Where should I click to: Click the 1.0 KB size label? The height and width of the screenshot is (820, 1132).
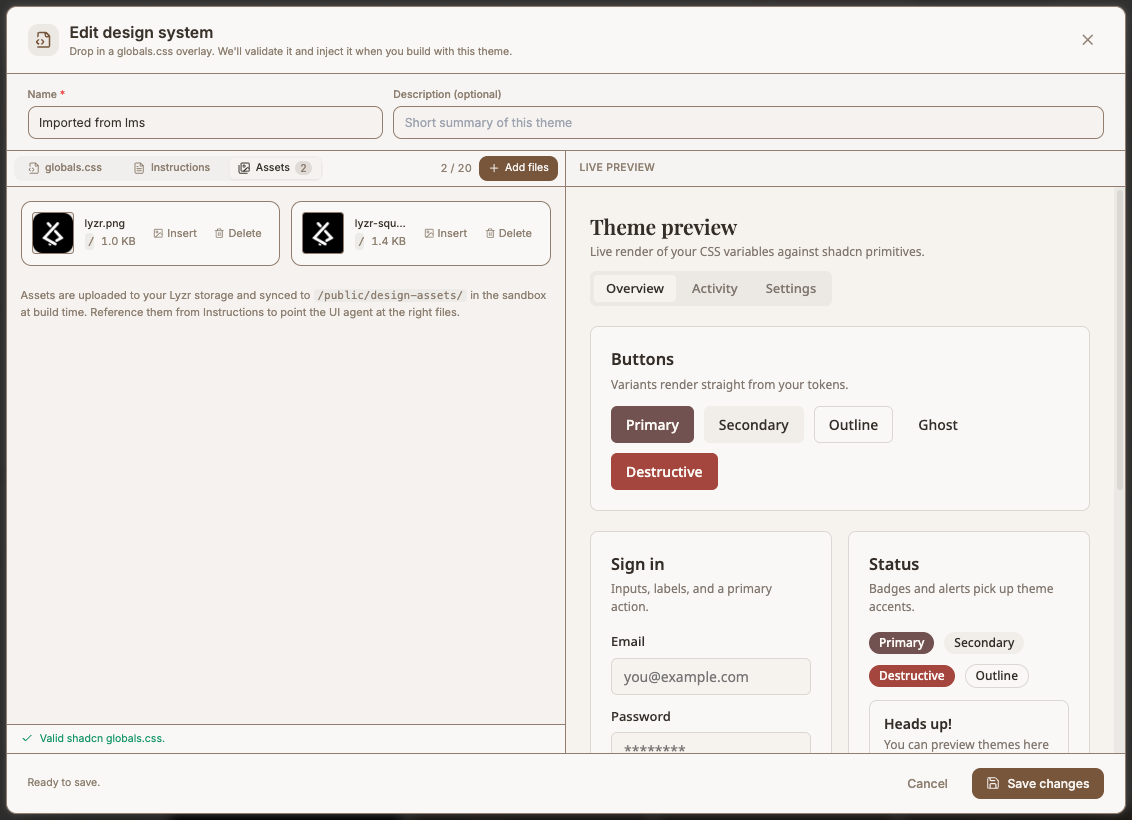[x=118, y=241]
